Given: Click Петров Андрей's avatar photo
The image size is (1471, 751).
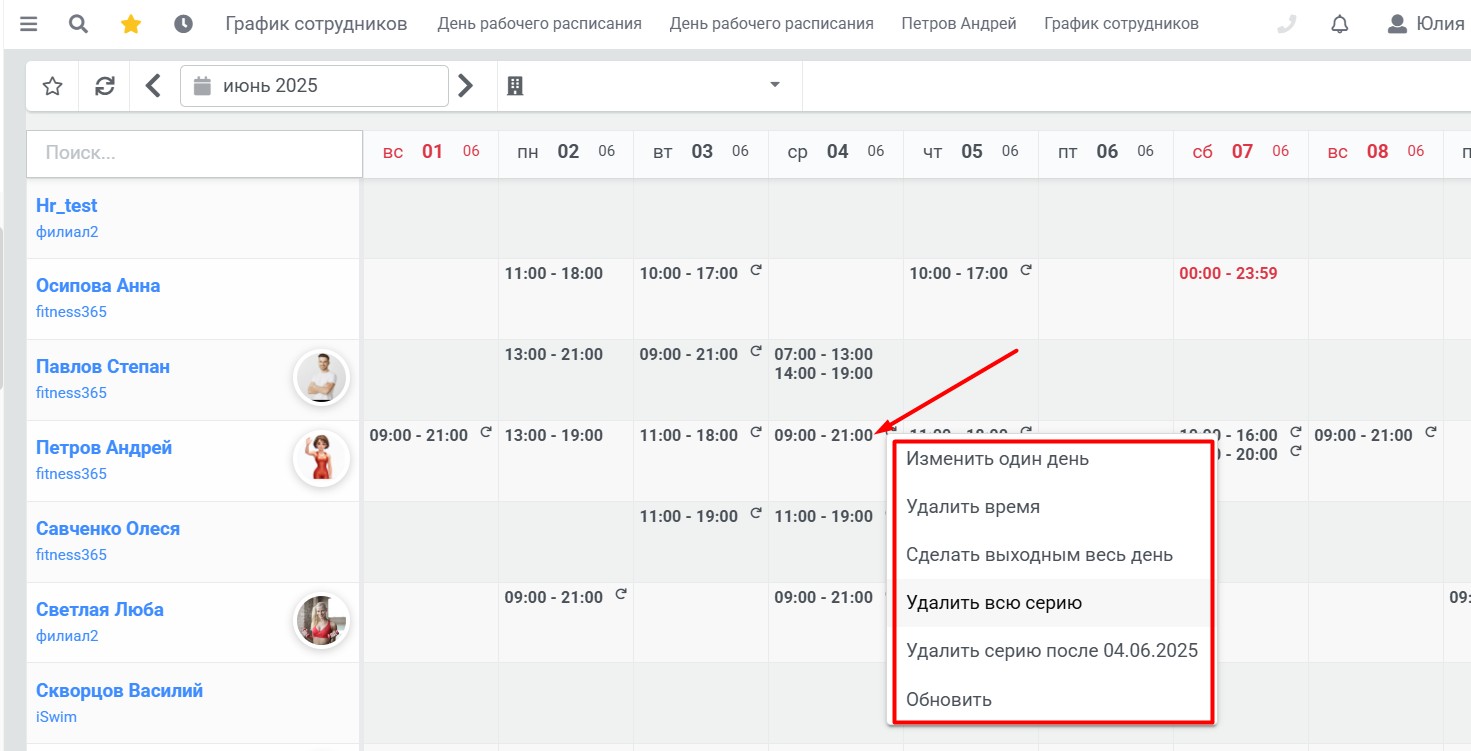Looking at the screenshot, I should 322,459.
